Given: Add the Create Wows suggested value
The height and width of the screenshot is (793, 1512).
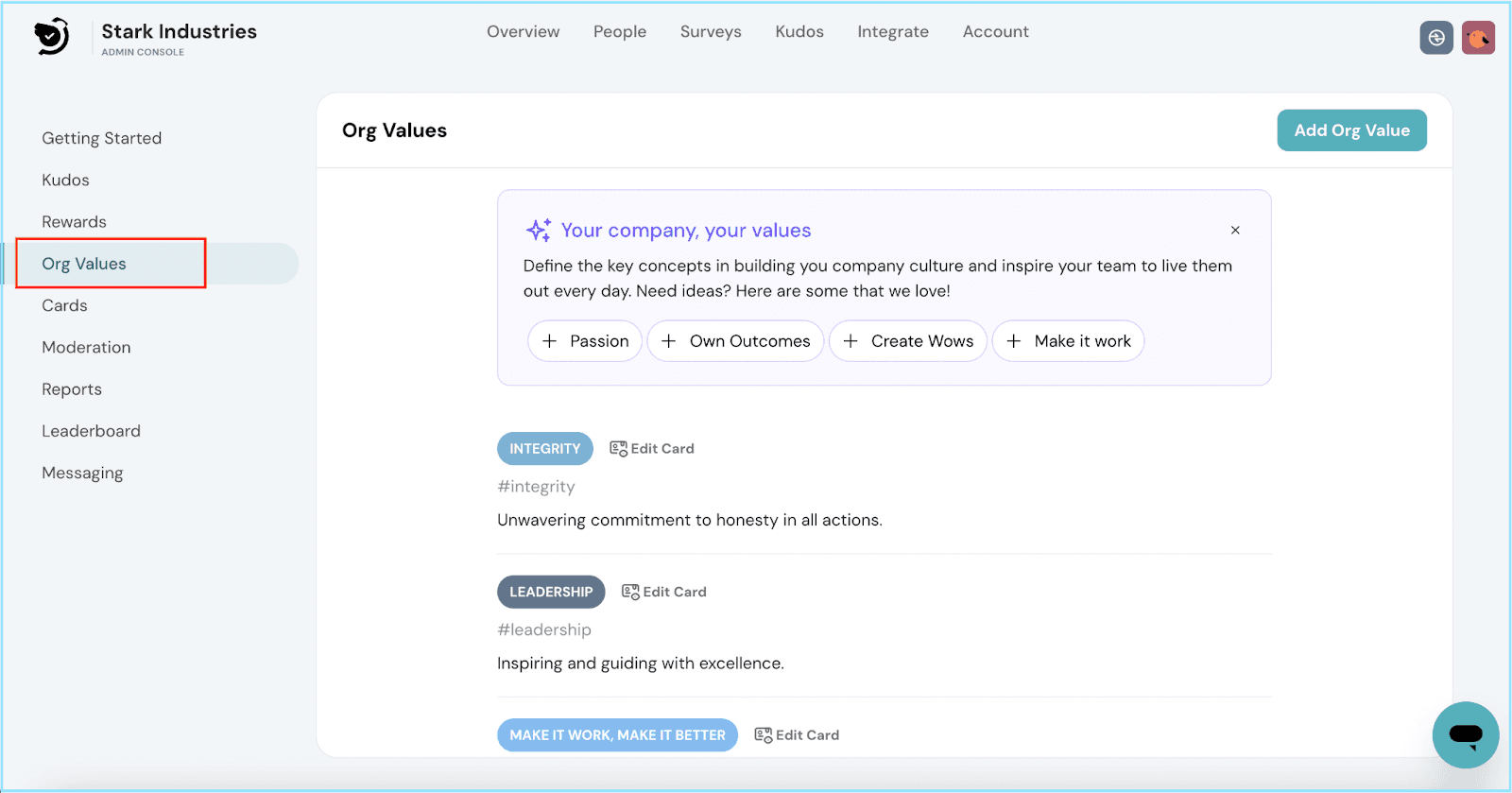Looking at the screenshot, I should click(908, 341).
